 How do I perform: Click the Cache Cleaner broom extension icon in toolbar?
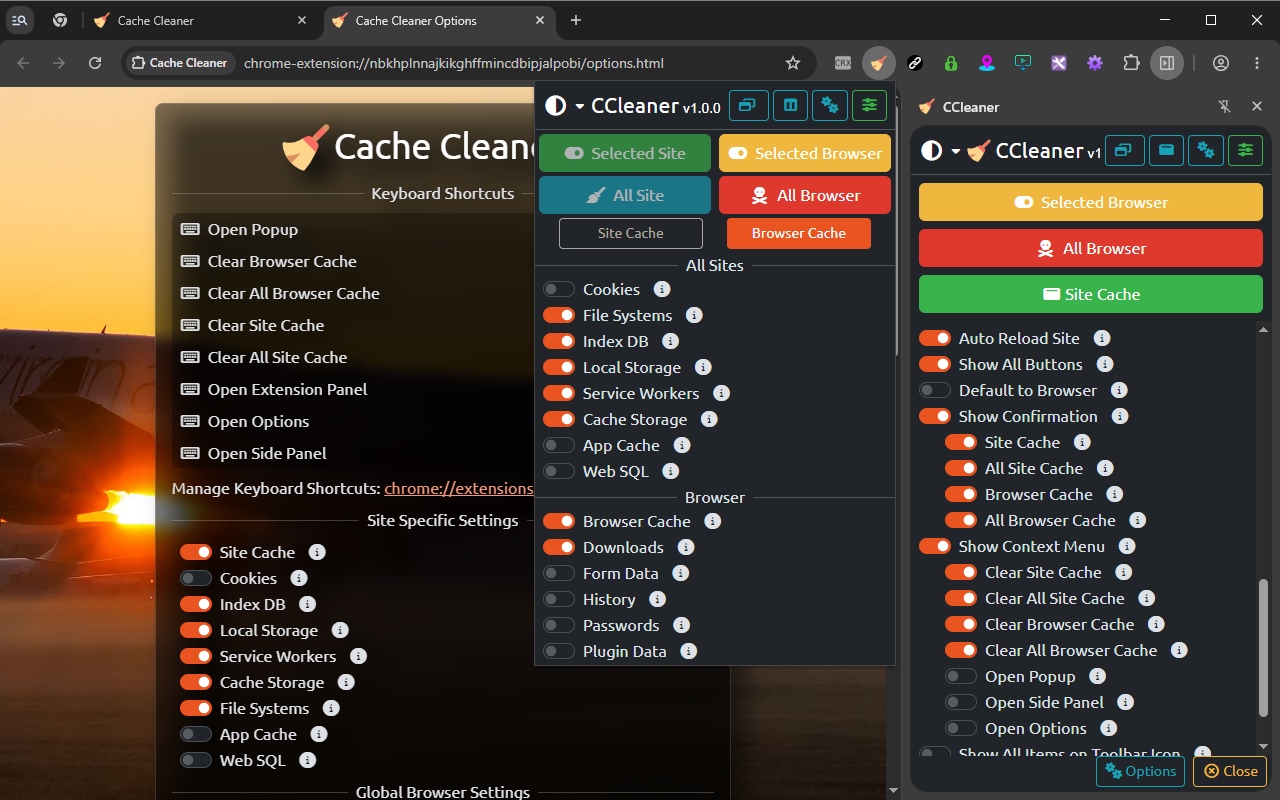pos(879,63)
